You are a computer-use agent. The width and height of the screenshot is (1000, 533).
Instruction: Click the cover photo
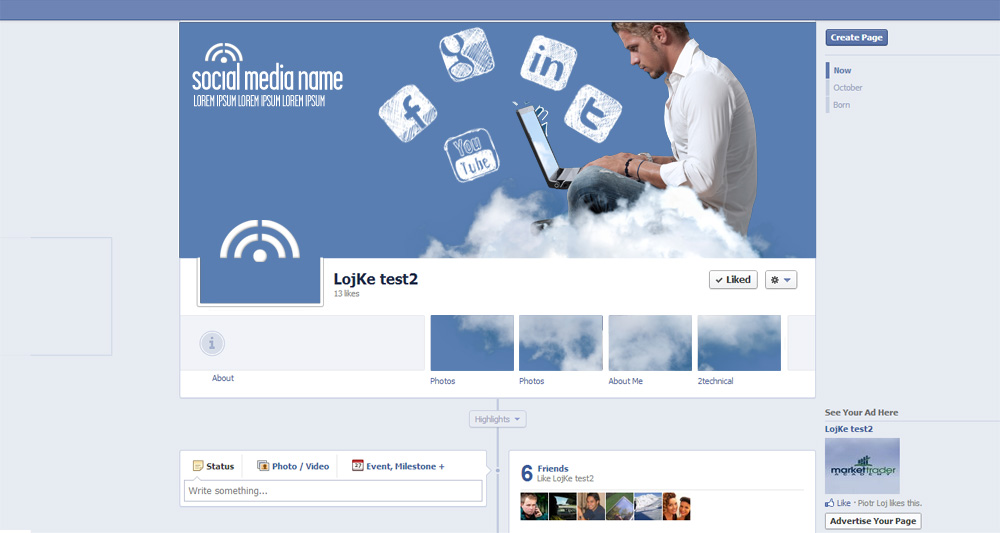click(x=497, y=140)
